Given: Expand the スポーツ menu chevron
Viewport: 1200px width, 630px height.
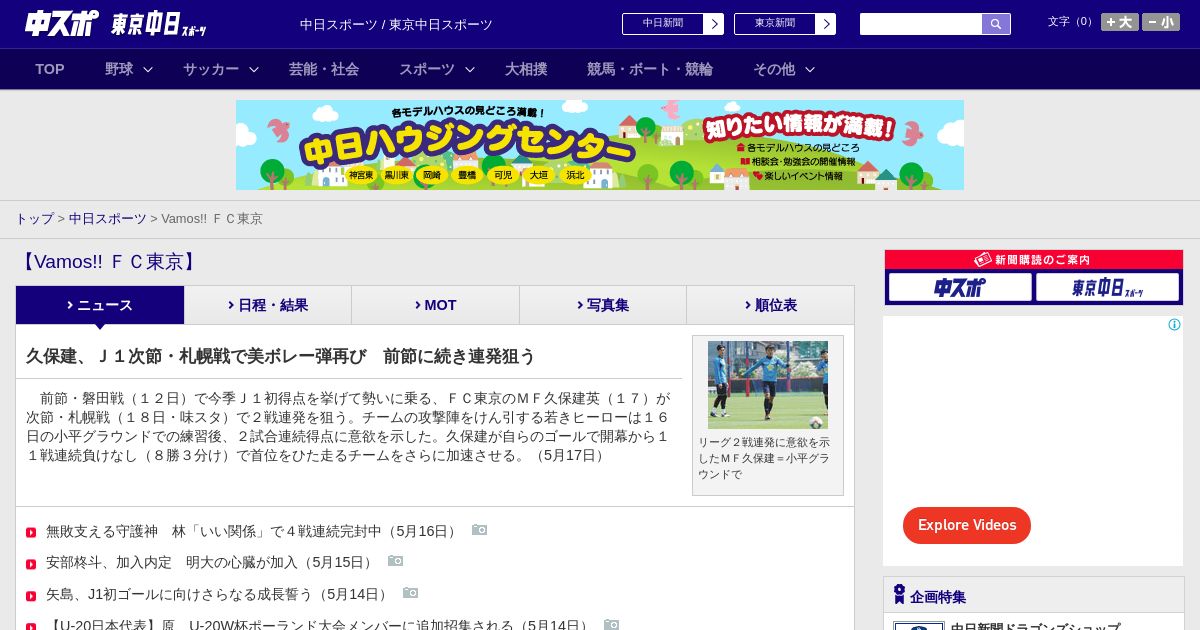Looking at the screenshot, I should 470,69.
